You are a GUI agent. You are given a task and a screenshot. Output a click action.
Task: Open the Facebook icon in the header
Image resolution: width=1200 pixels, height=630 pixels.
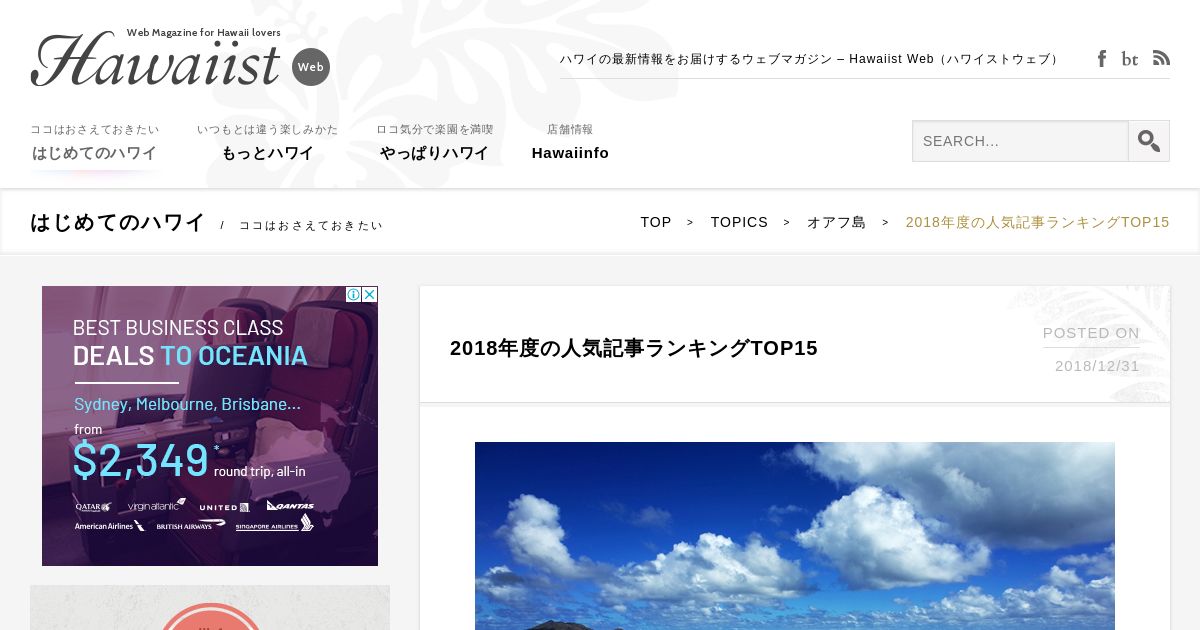tap(1102, 59)
